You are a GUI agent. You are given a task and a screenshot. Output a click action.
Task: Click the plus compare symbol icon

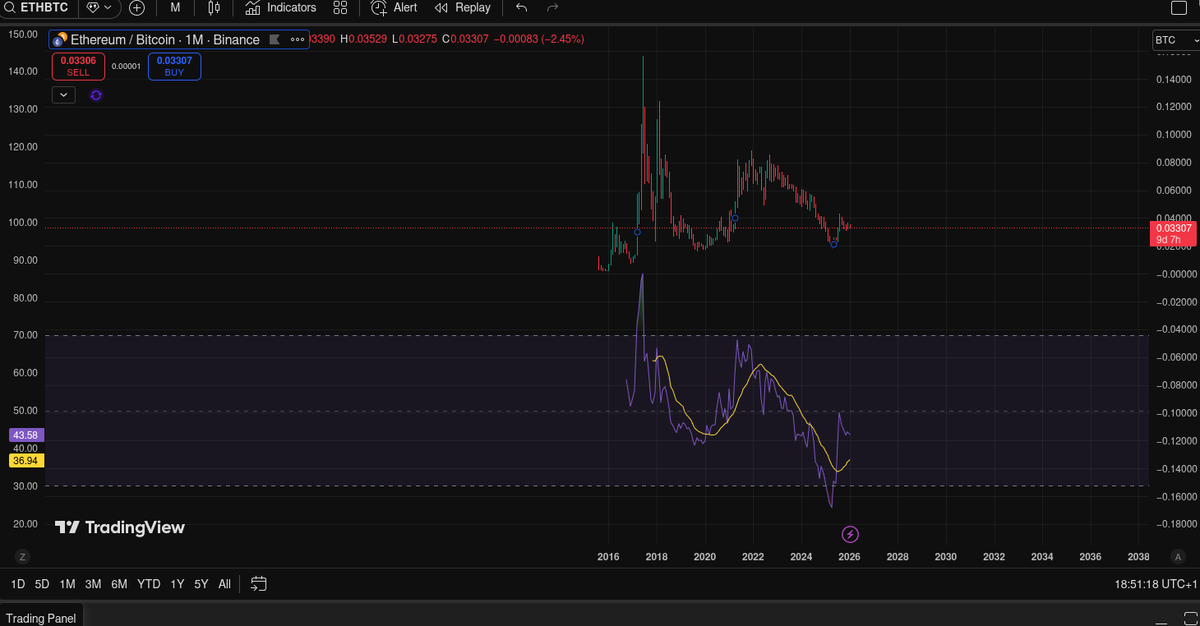click(x=137, y=8)
